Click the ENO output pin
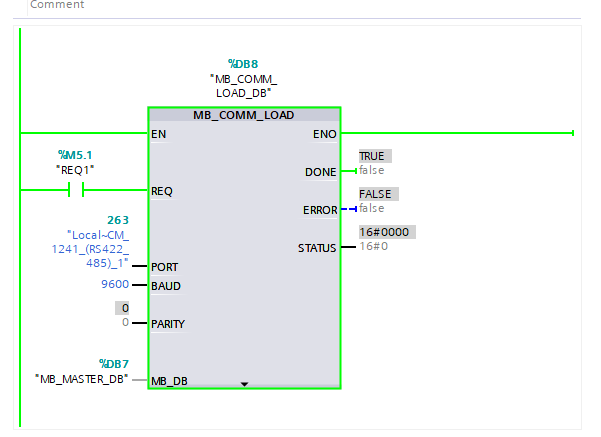The width and height of the screenshot is (601, 437). [x=325, y=134]
